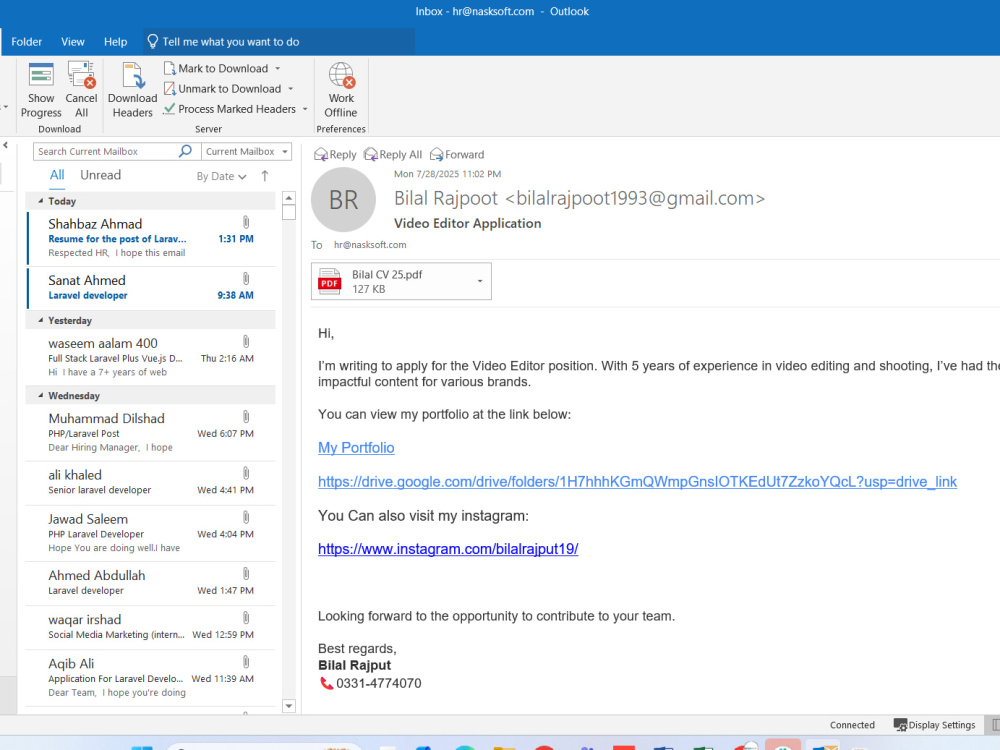Click ali khaled paperclip icon
The height and width of the screenshot is (750, 1000).
point(246,473)
